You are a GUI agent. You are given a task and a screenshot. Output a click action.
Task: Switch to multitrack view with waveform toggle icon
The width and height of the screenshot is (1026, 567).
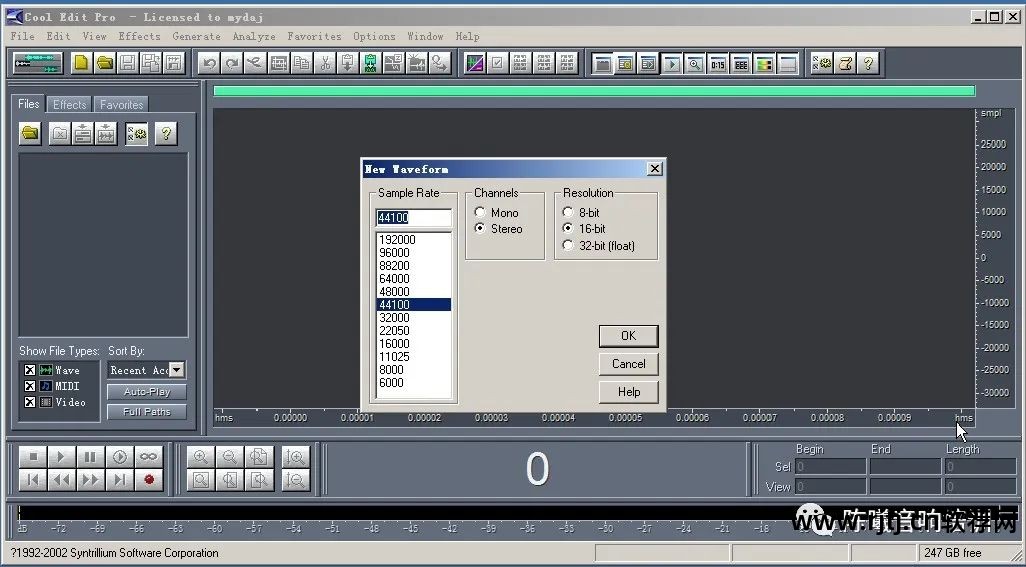(x=38, y=63)
